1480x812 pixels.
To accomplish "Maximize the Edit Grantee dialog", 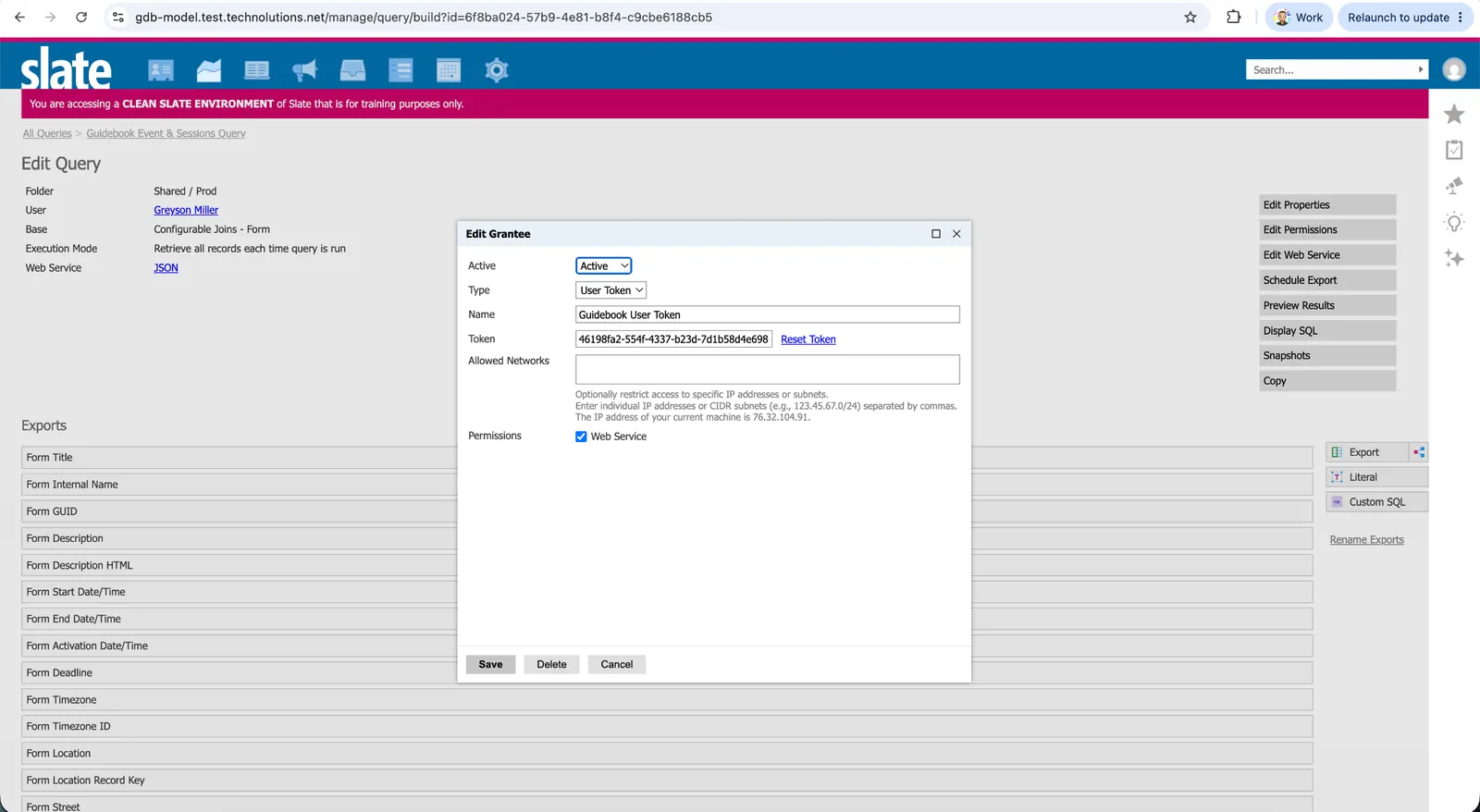I will [x=936, y=234].
